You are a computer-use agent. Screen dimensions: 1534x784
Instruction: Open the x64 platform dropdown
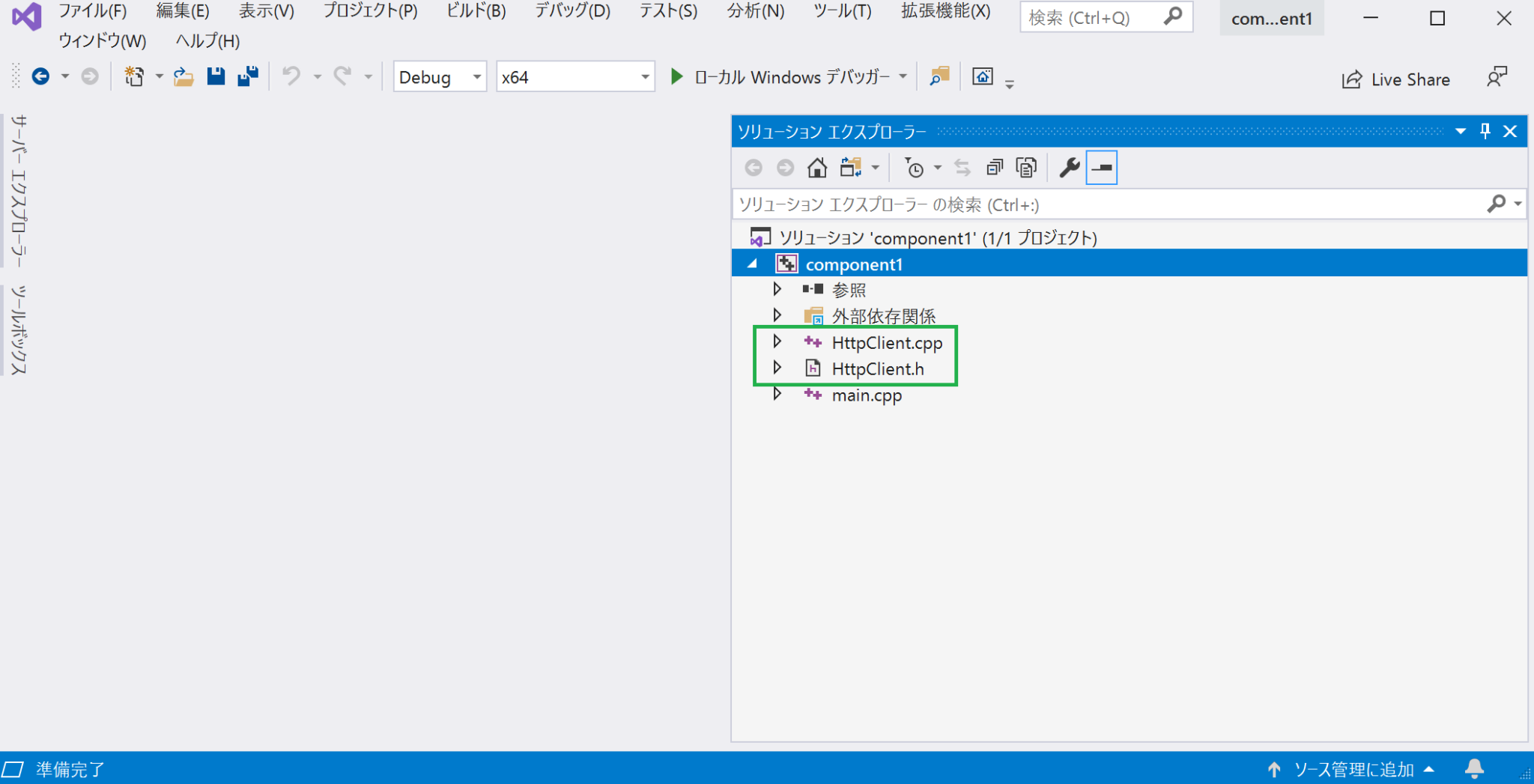coord(644,76)
